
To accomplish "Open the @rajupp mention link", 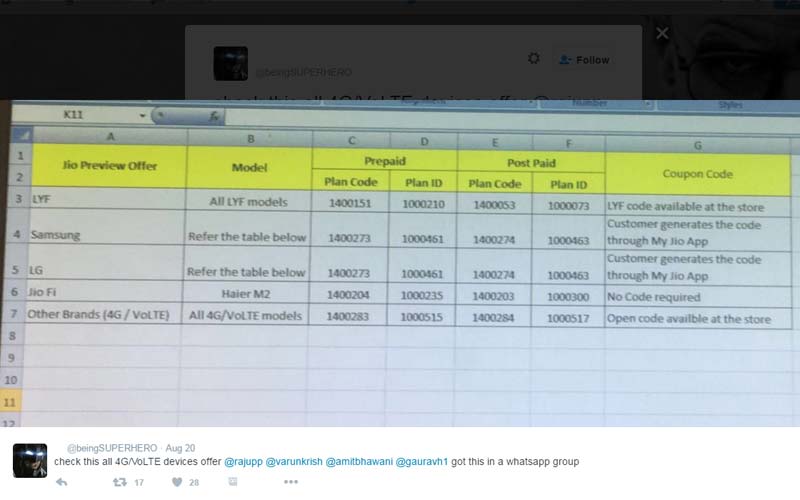I will (243, 462).
